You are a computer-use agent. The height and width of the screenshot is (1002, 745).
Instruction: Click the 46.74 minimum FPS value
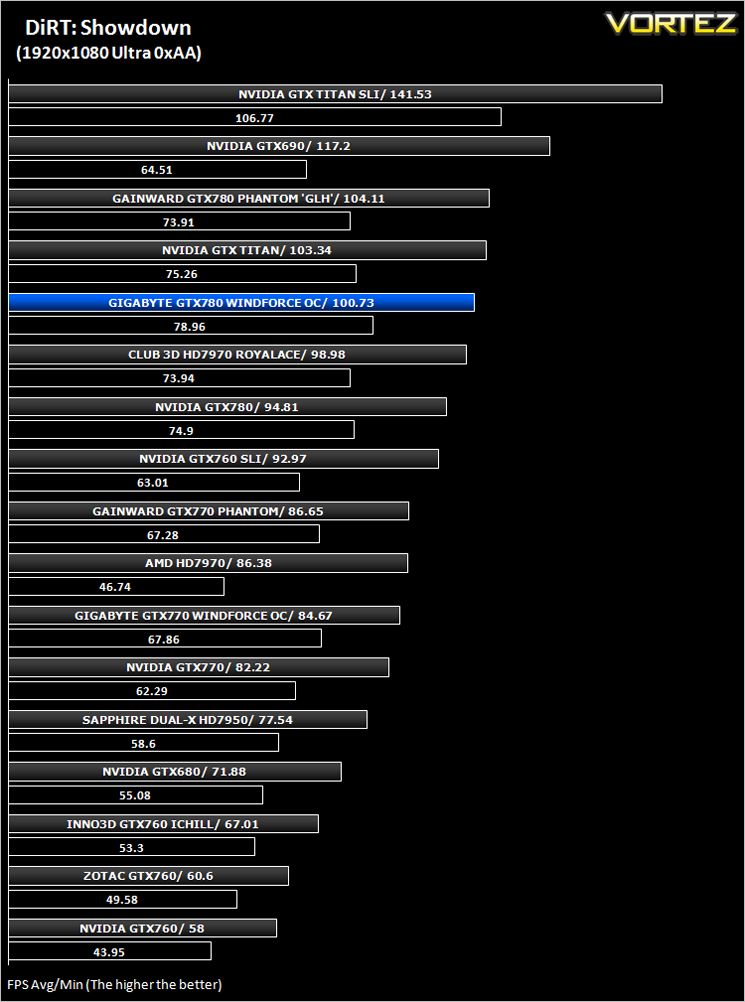(x=115, y=587)
